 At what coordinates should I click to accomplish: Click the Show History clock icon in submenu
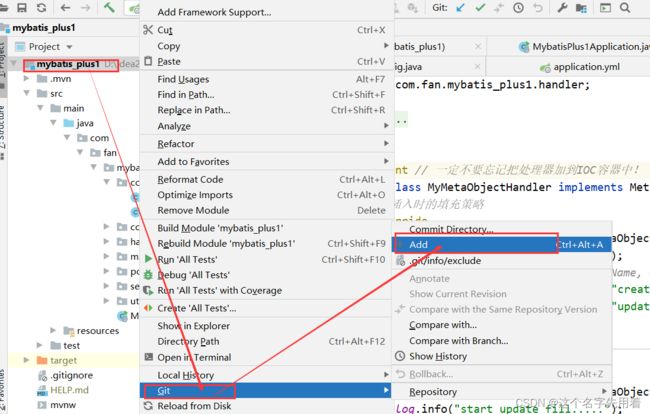pyautogui.click(x=400, y=356)
